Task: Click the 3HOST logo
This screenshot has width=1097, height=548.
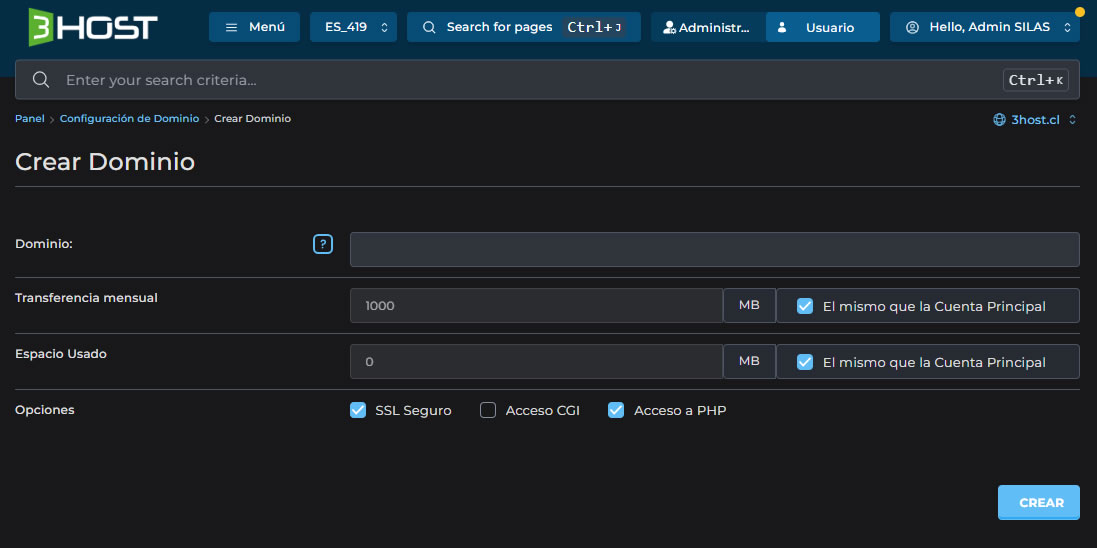Action: pos(93,27)
